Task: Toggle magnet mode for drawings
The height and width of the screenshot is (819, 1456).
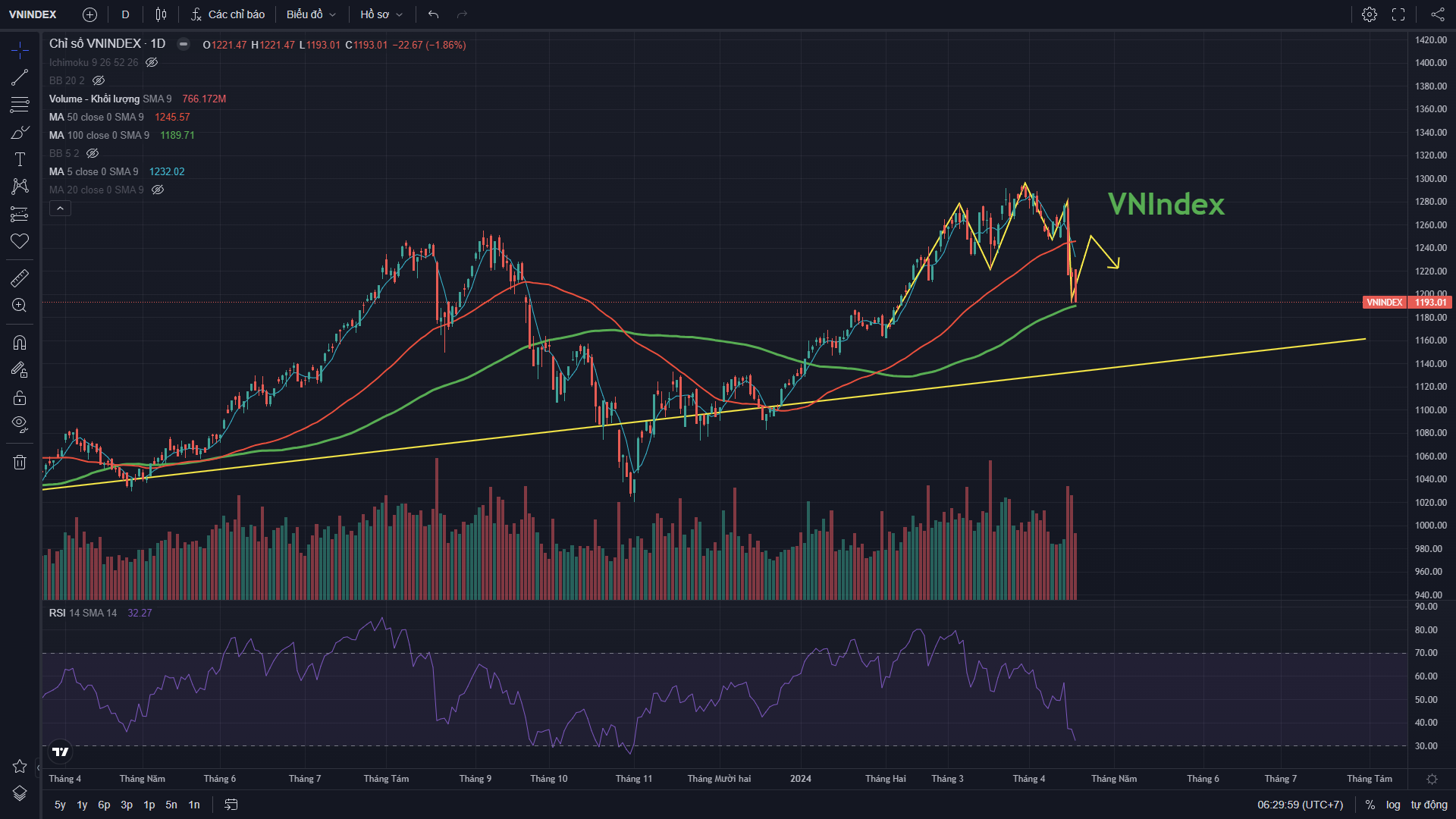Action: tap(20, 343)
